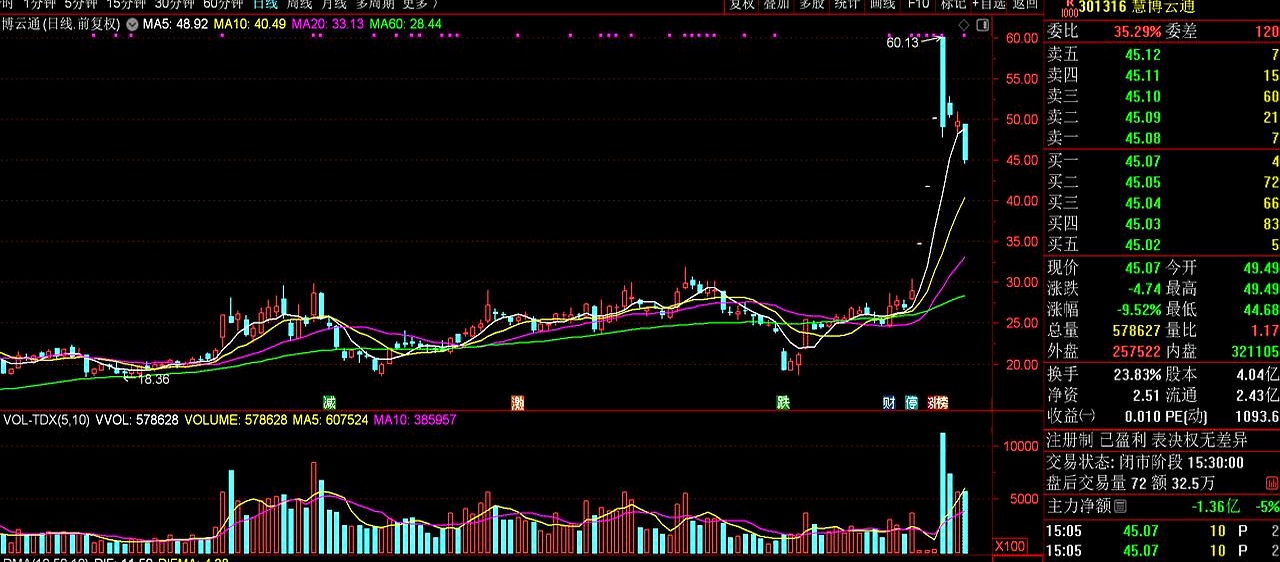Click the 激 event marker on chart

(x=517, y=402)
